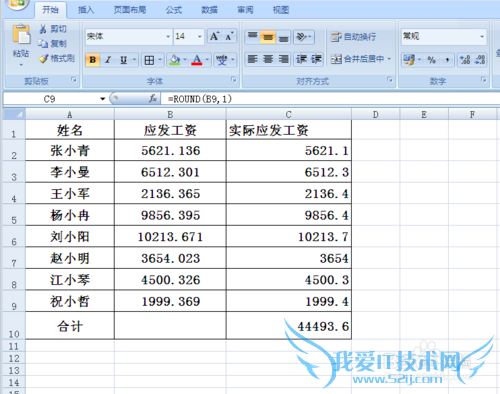Set bottom vertical alignment
This screenshot has width=500, height=394.
283,37
